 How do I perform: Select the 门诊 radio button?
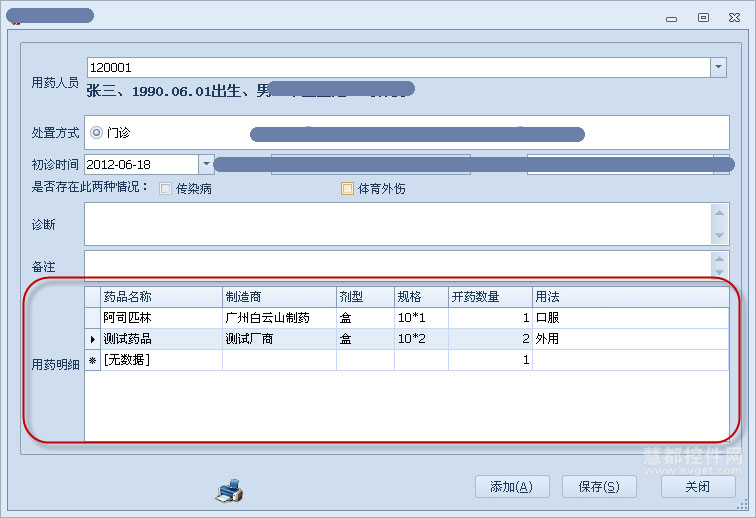pyautogui.click(x=96, y=133)
